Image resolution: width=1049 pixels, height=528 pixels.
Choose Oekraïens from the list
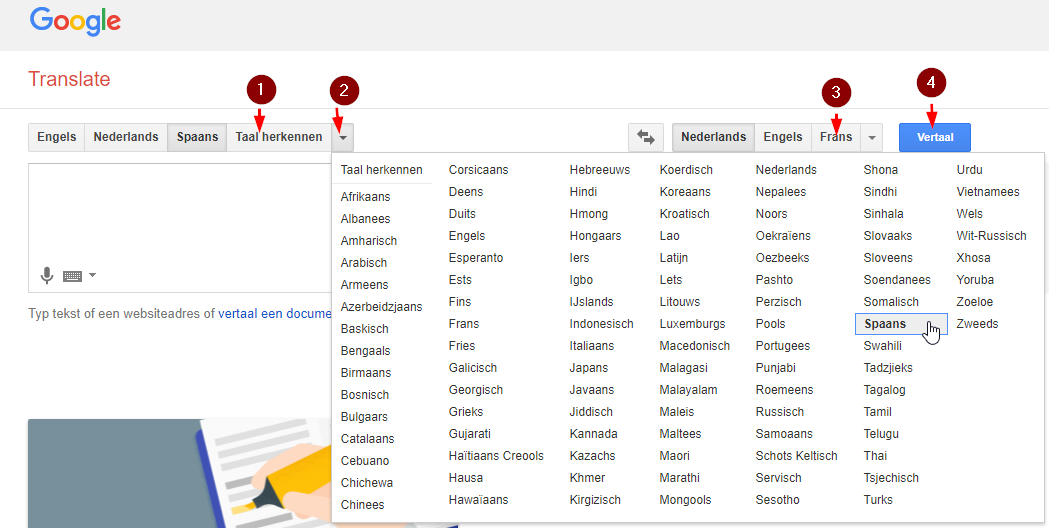[x=783, y=236]
